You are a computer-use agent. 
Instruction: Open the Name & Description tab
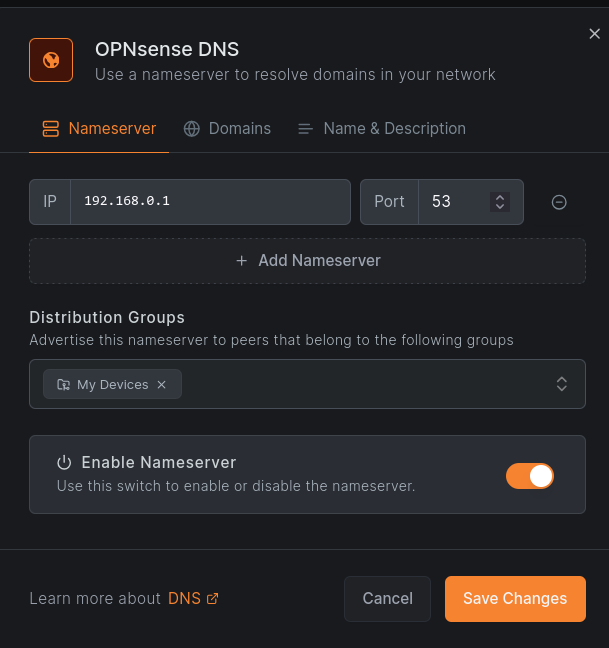(381, 129)
